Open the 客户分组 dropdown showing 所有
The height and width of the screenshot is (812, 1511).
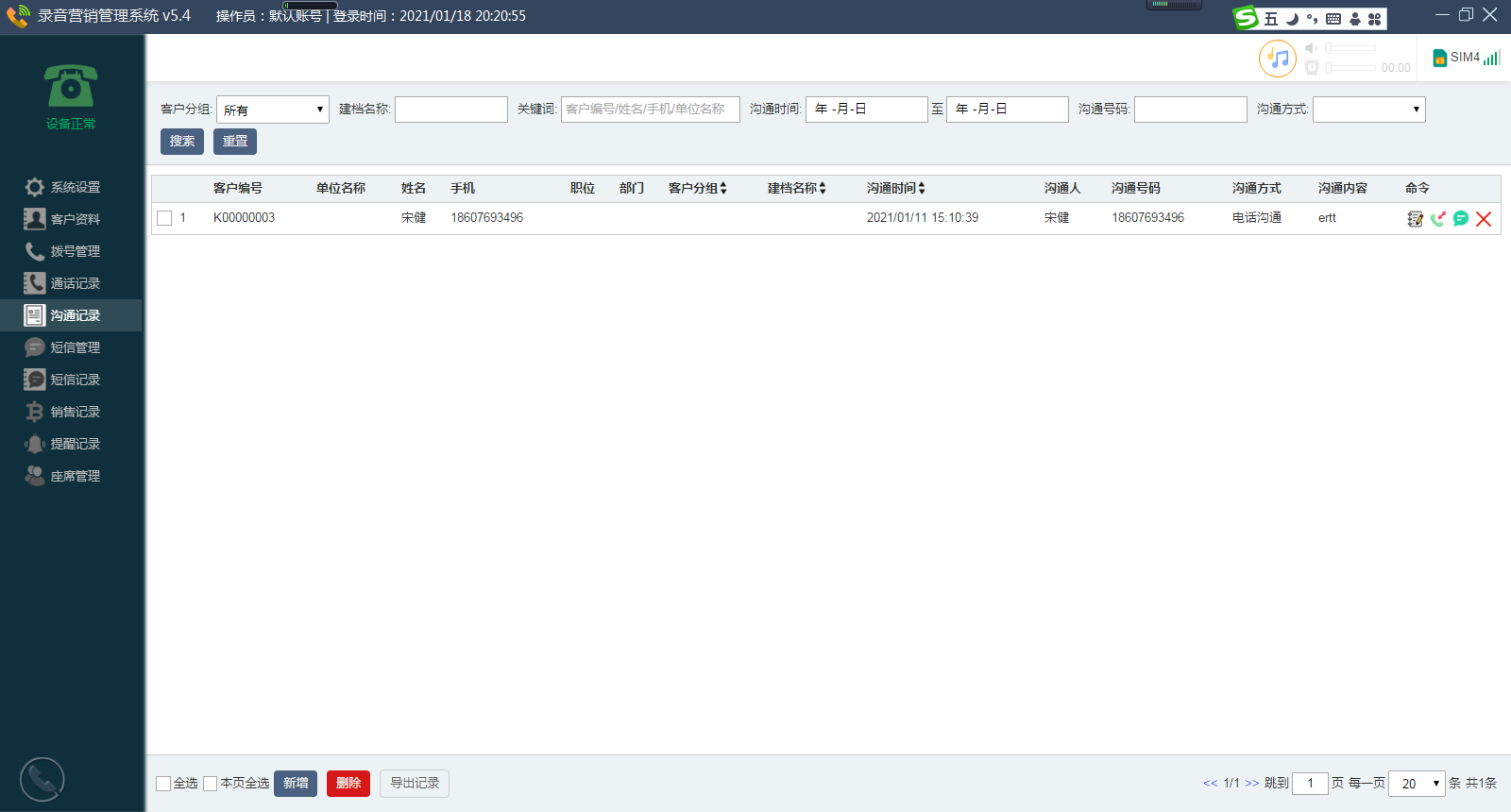[x=273, y=110]
